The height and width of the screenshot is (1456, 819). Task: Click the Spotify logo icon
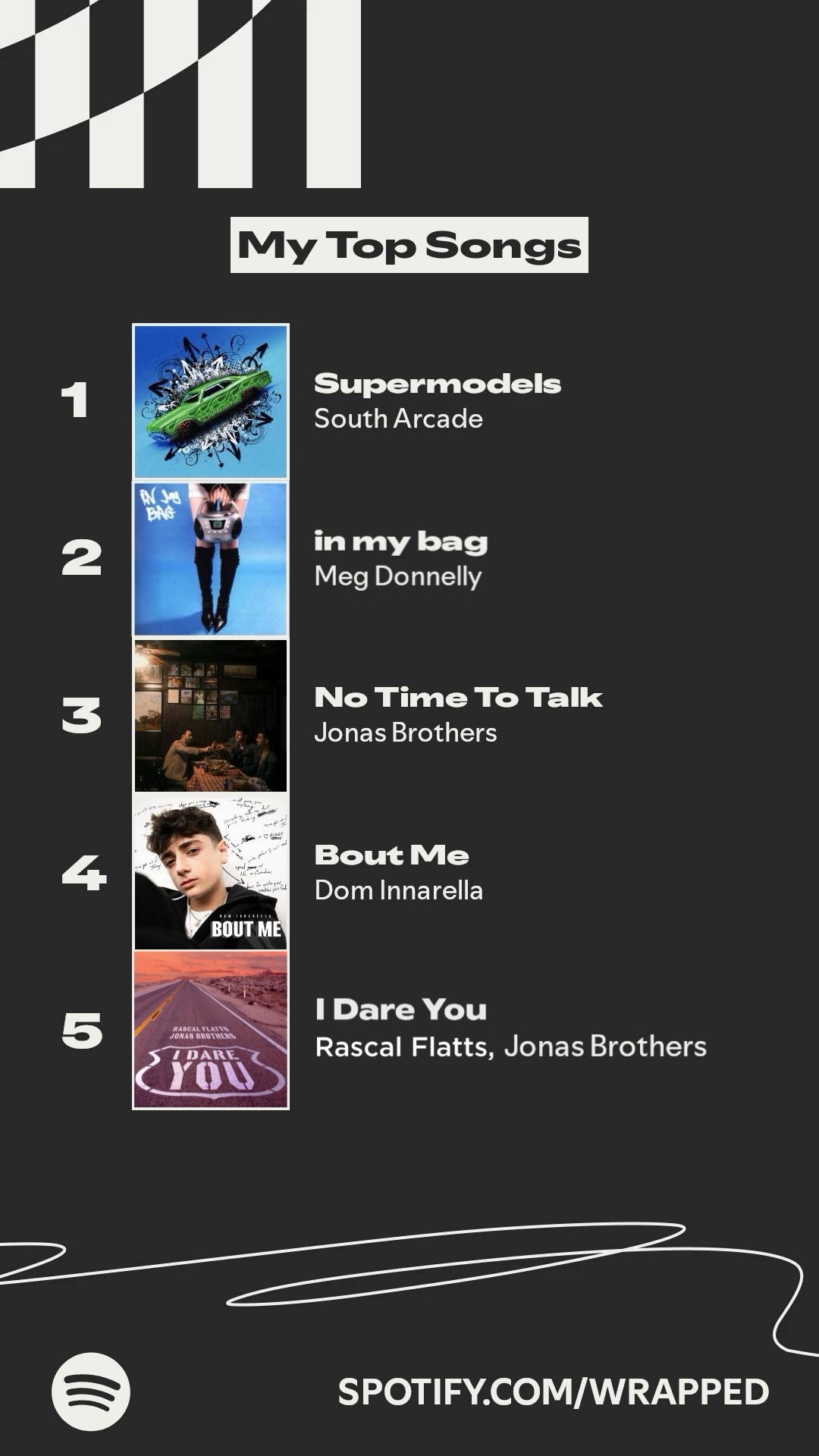click(91, 1392)
